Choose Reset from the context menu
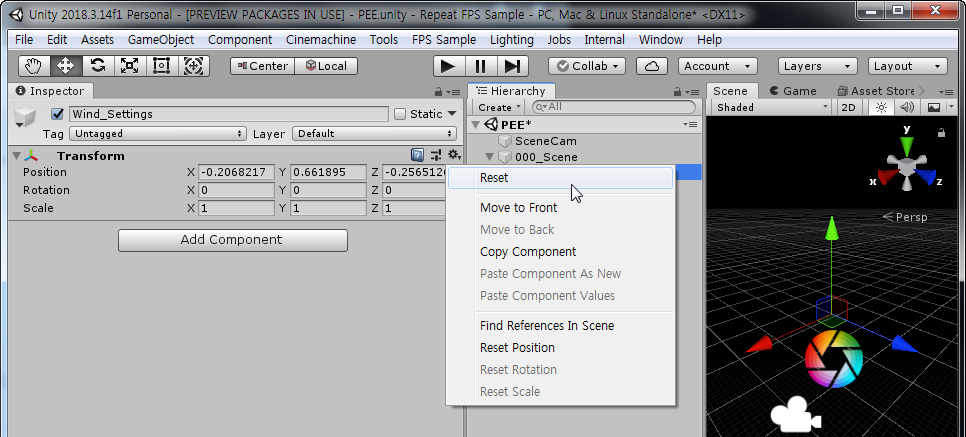 click(x=560, y=178)
